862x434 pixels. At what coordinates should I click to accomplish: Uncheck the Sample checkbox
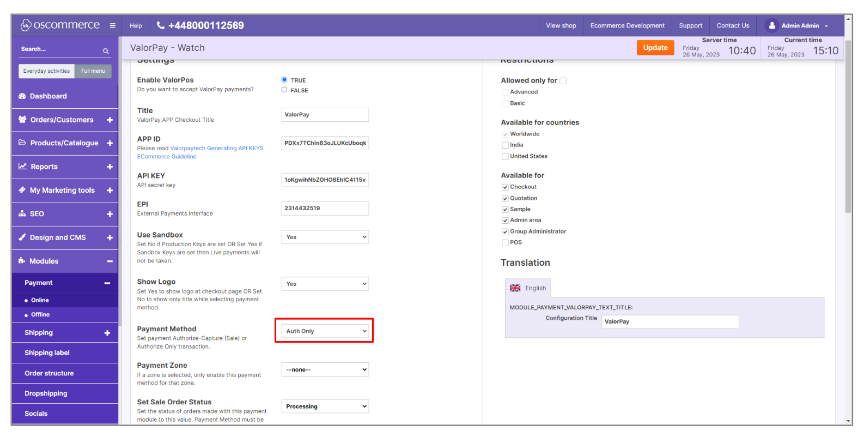(505, 209)
